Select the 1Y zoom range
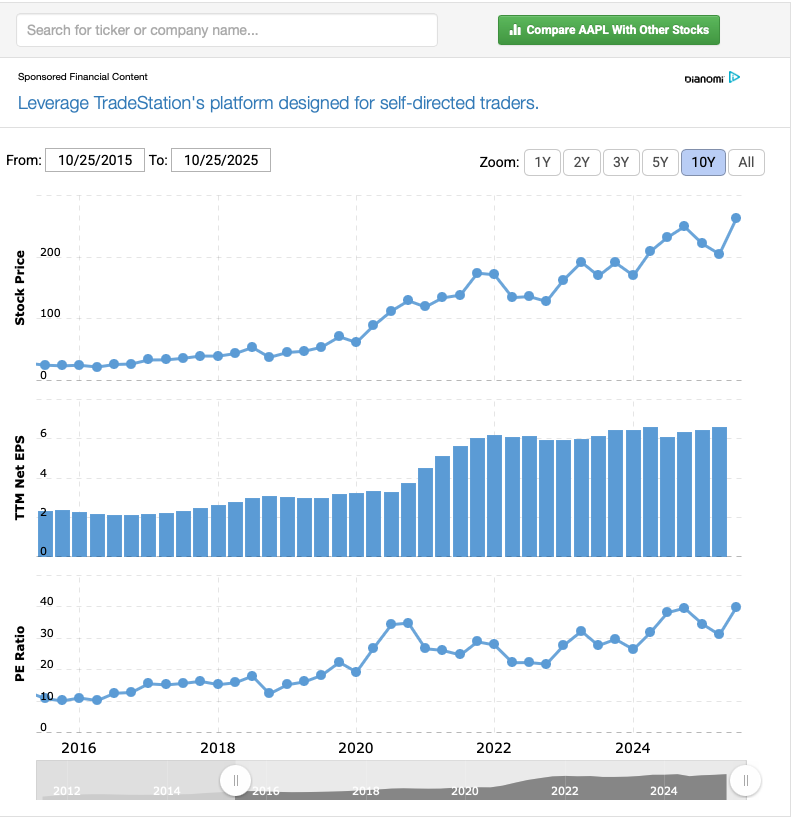 [542, 162]
